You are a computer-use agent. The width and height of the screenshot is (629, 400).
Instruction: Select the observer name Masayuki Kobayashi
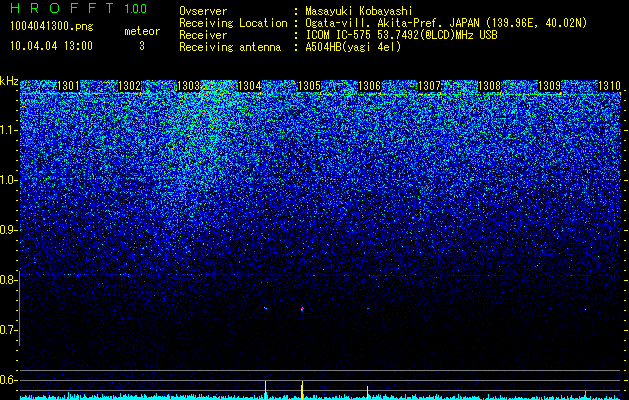click(359, 11)
